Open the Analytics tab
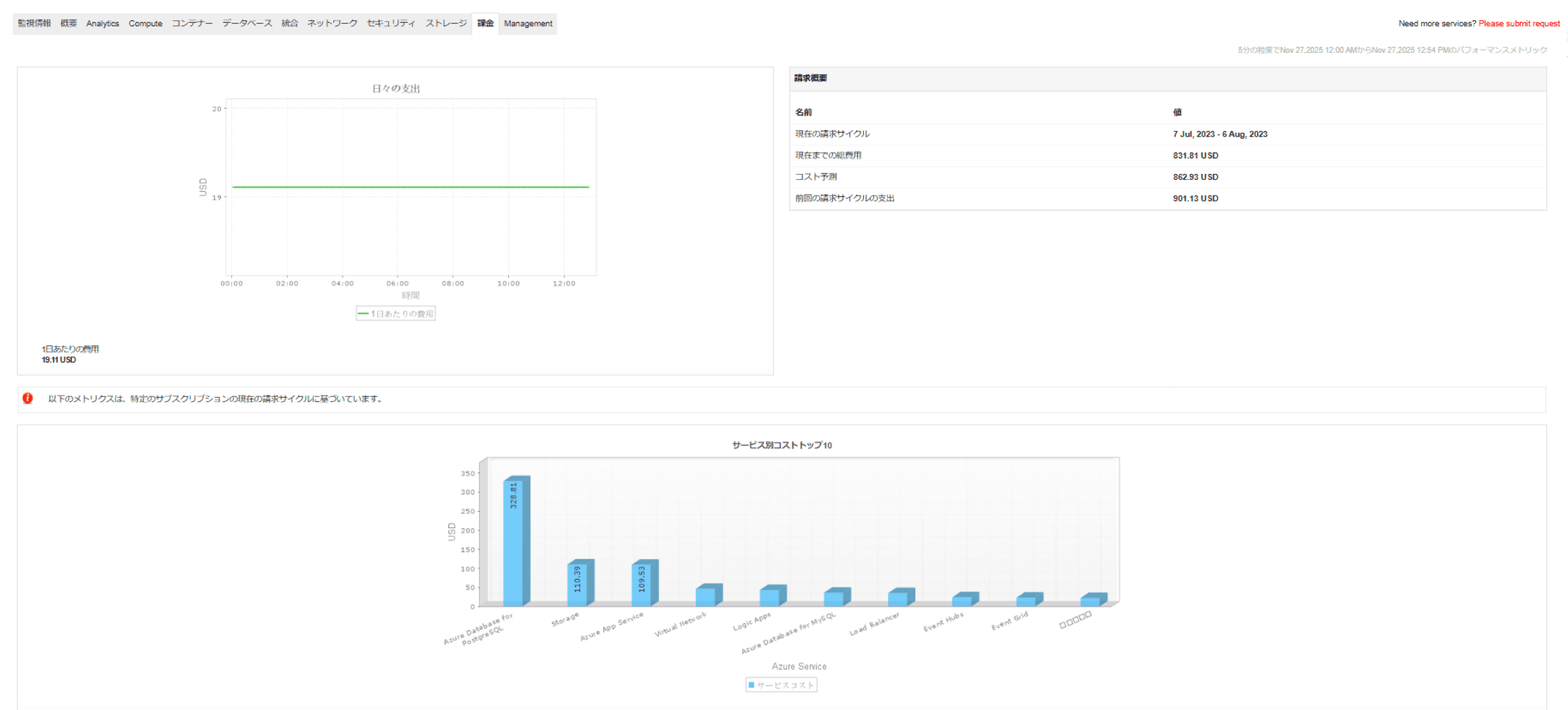 103,24
